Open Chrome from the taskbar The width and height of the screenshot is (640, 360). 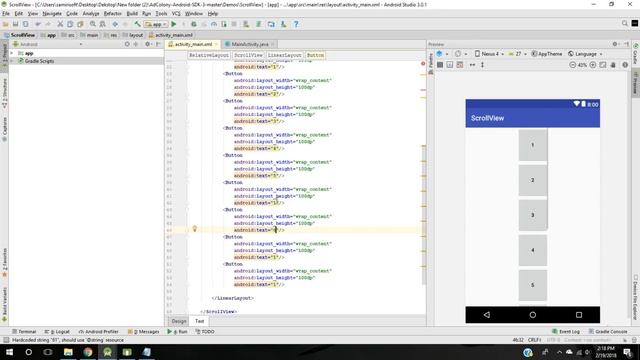click(x=87, y=352)
